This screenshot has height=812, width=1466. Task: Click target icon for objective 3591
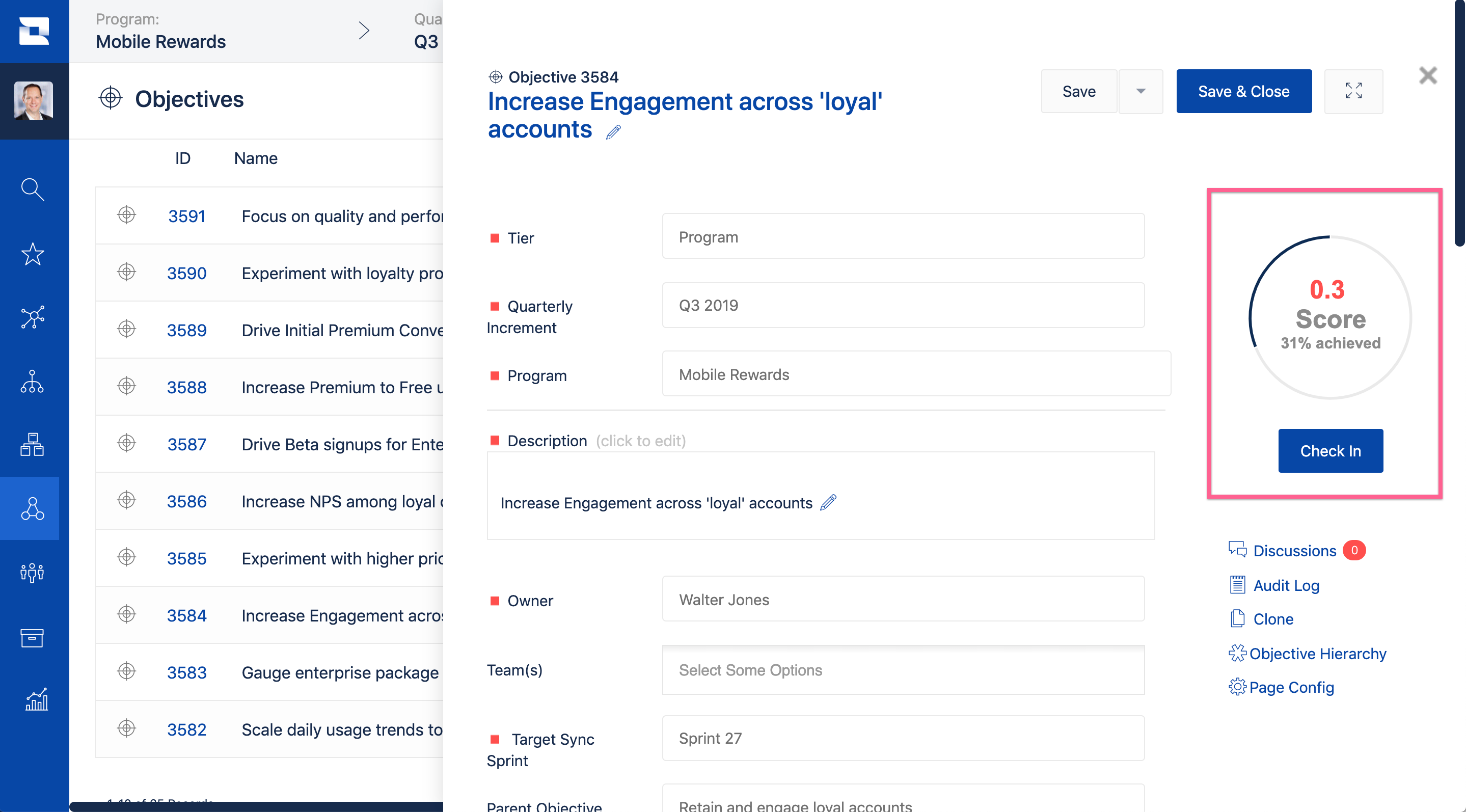126,215
